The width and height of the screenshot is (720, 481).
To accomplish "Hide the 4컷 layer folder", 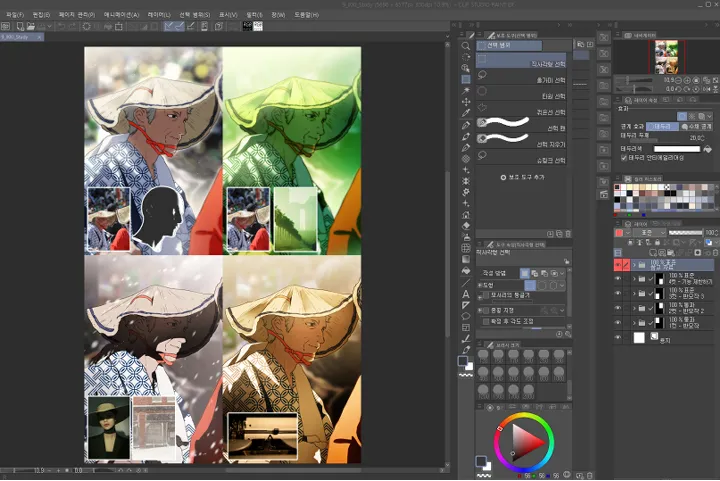I will tap(618, 279).
